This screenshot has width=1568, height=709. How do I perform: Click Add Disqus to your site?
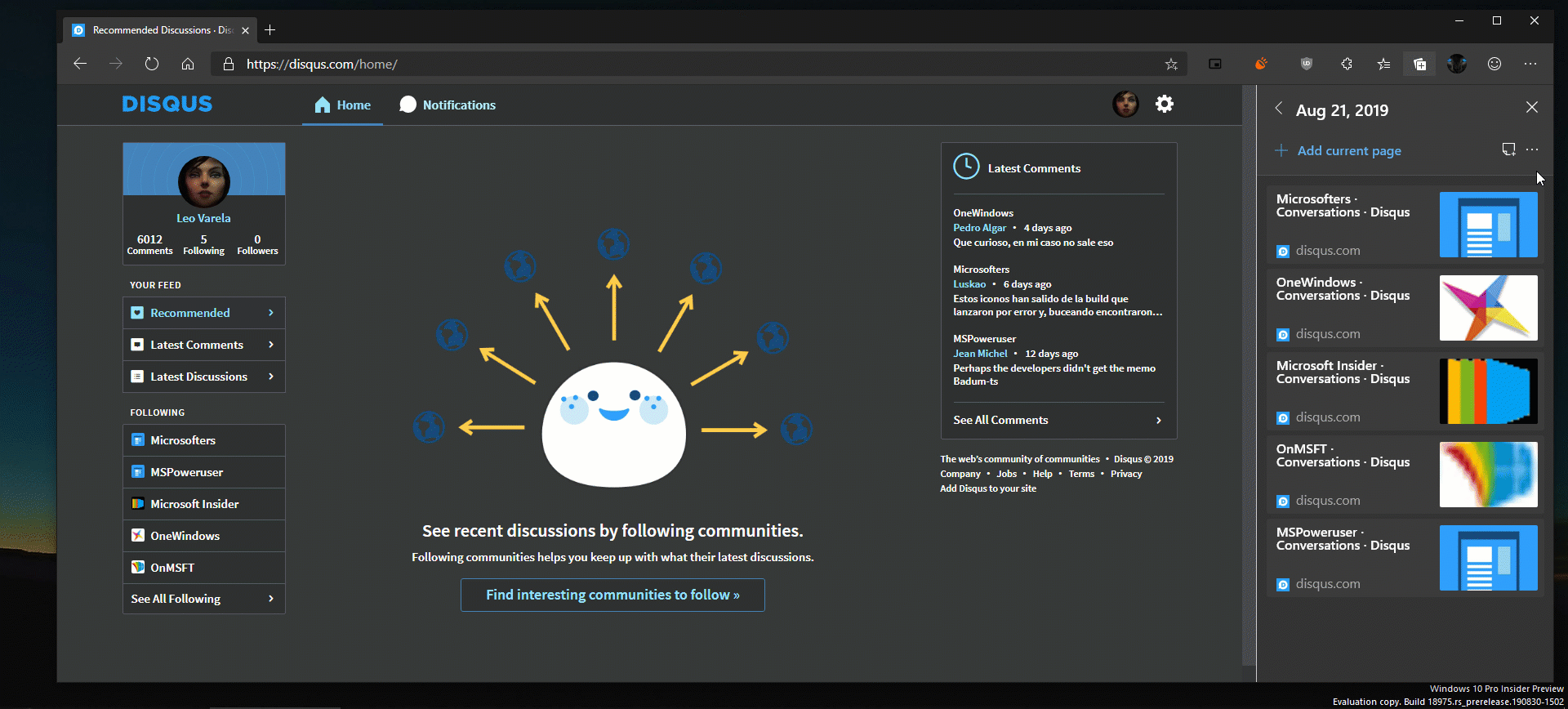coord(988,488)
